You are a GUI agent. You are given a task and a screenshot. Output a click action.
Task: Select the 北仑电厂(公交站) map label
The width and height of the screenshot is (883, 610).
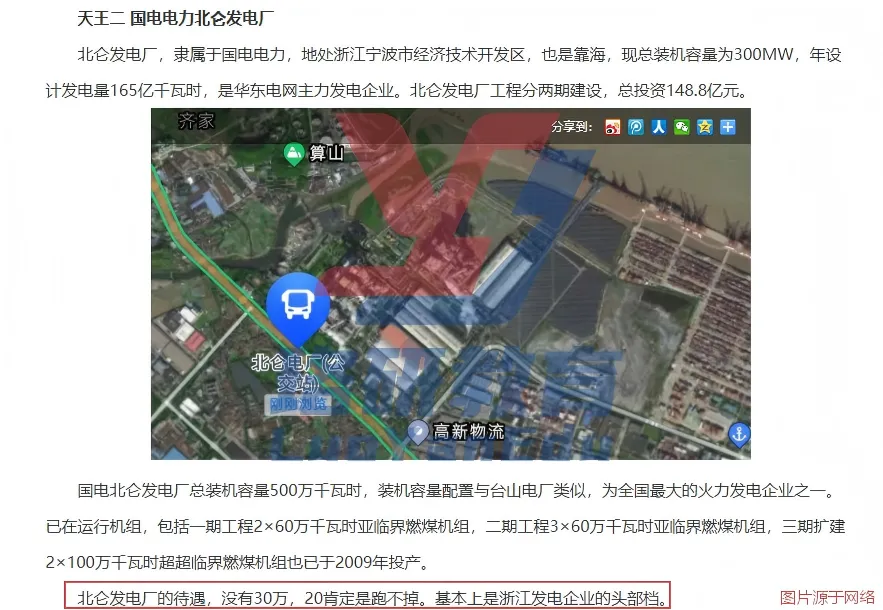coord(298,373)
